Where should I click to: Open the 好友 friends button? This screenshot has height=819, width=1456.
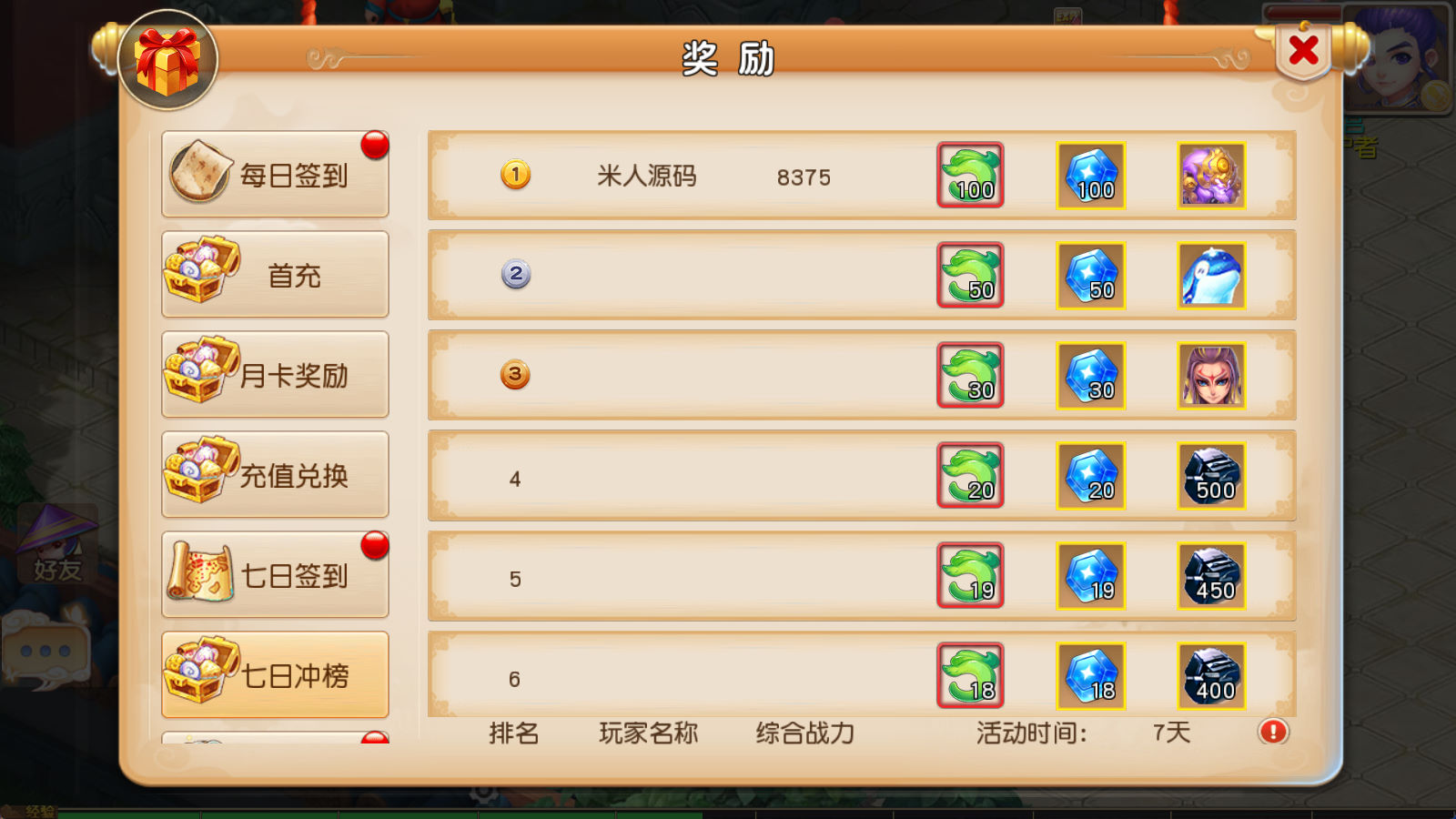[58, 546]
